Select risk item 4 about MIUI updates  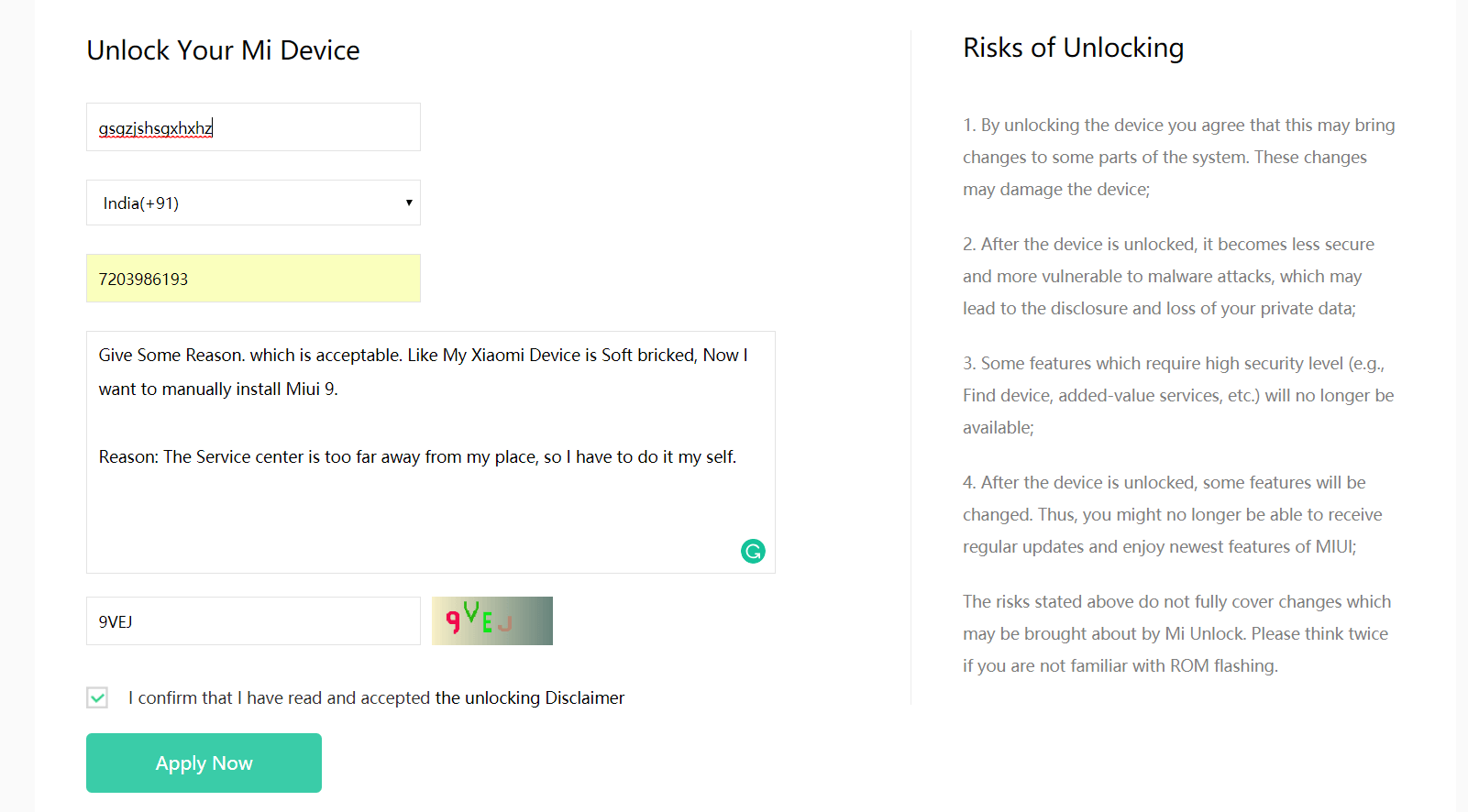1172,514
